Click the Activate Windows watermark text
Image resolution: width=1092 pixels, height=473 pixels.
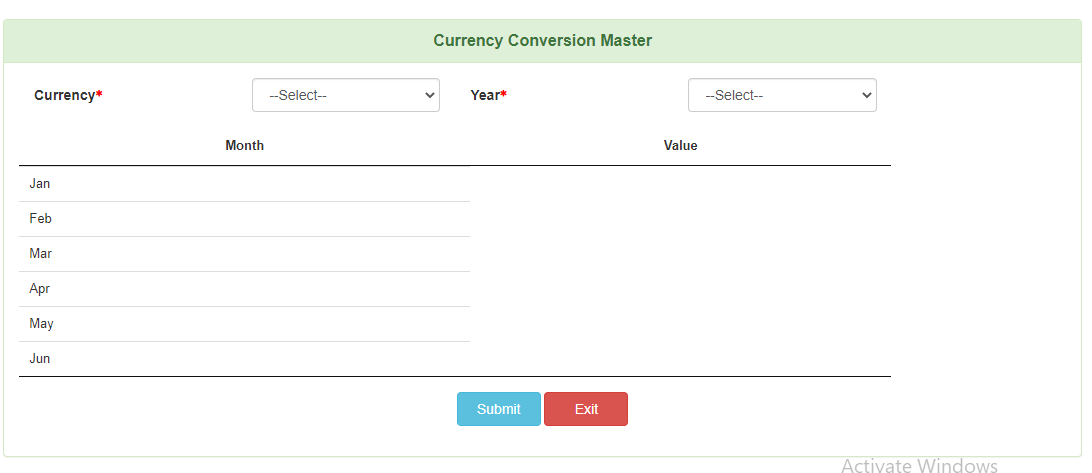click(x=919, y=465)
